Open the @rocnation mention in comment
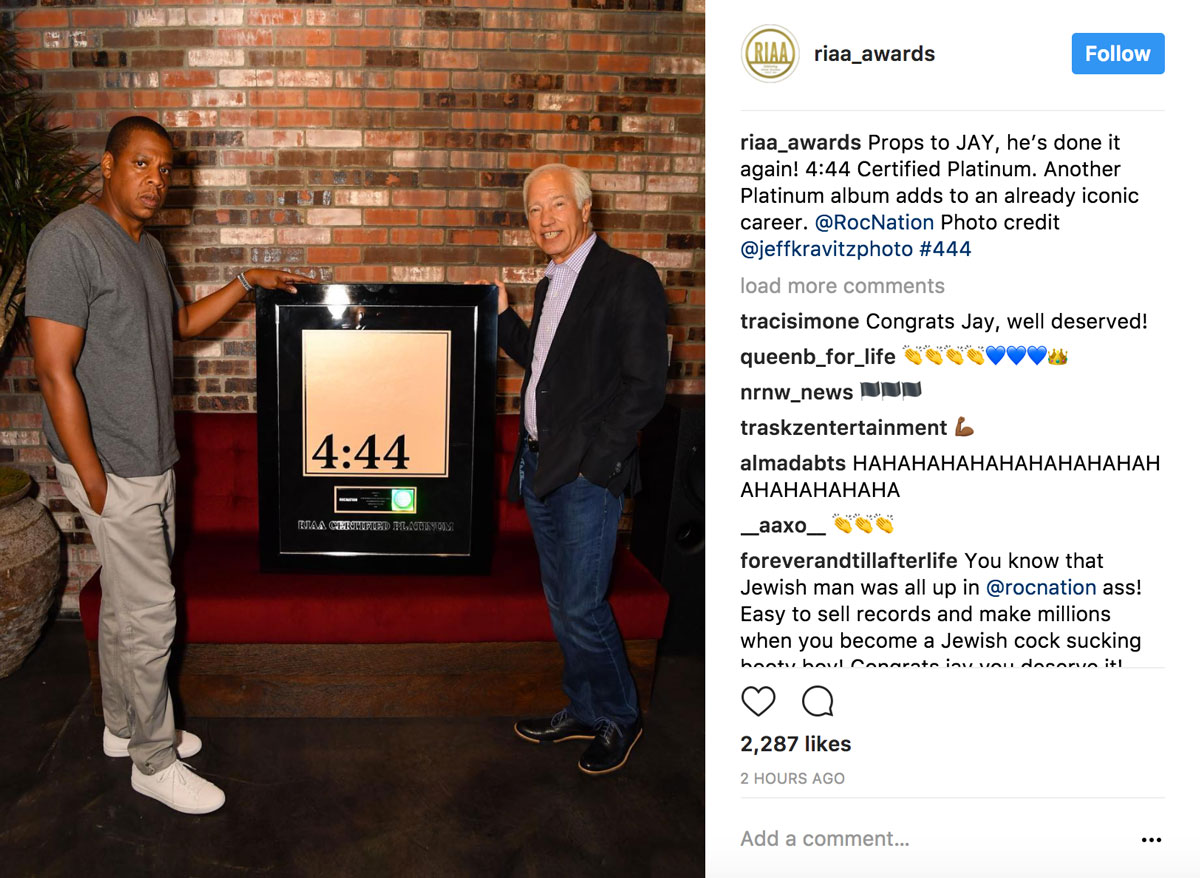The height and width of the screenshot is (878, 1200). 1041,587
